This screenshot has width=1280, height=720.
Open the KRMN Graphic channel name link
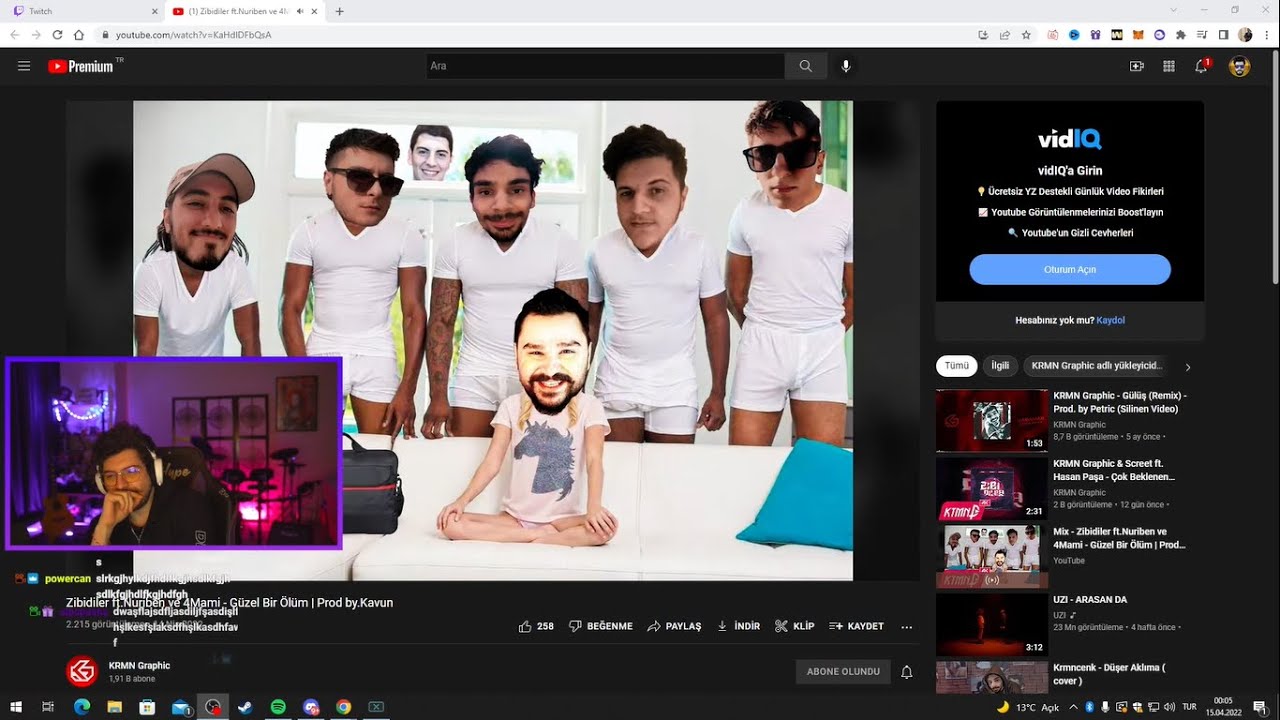click(139, 665)
